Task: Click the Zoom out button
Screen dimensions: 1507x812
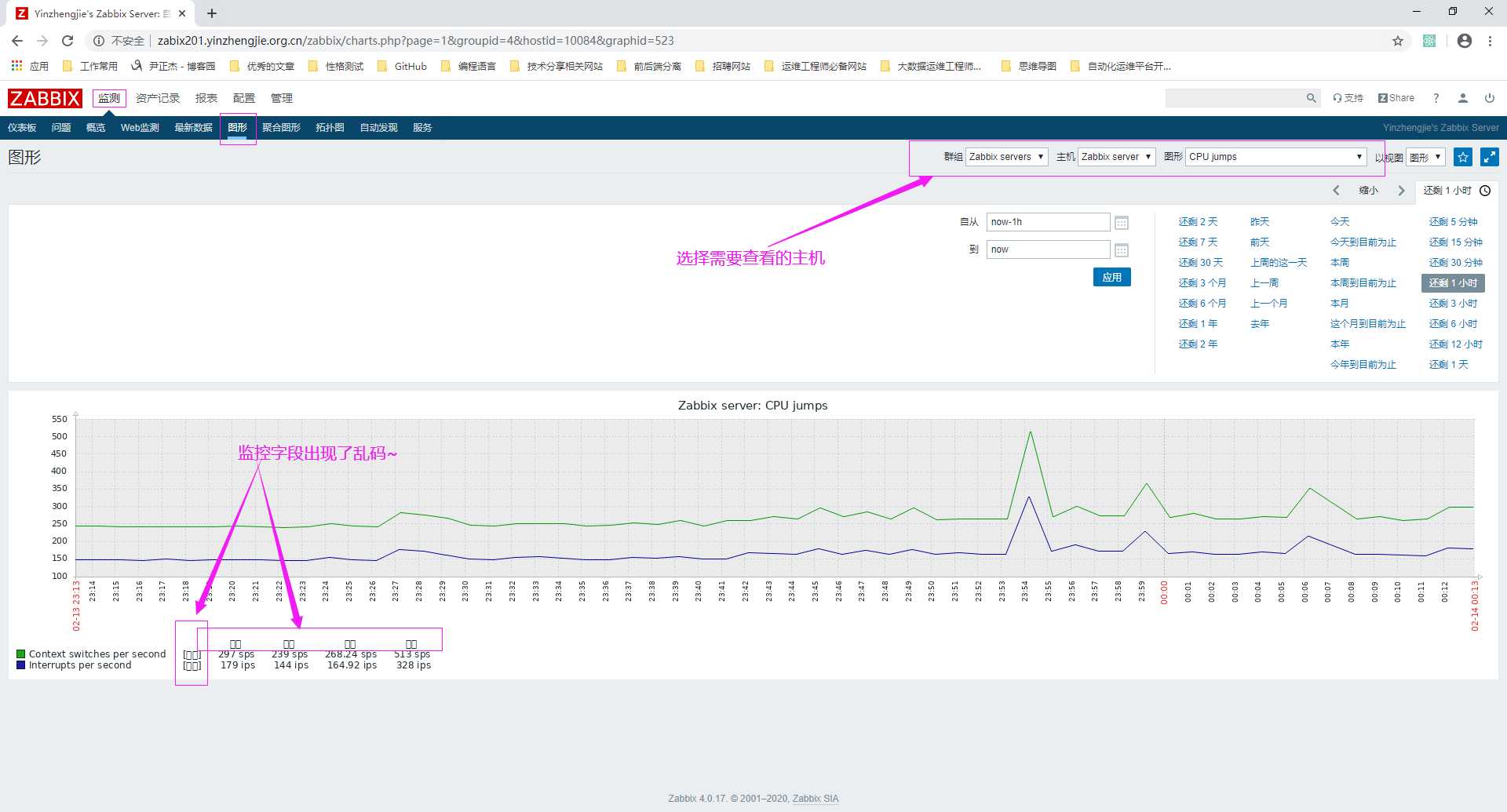Action: tap(1368, 191)
